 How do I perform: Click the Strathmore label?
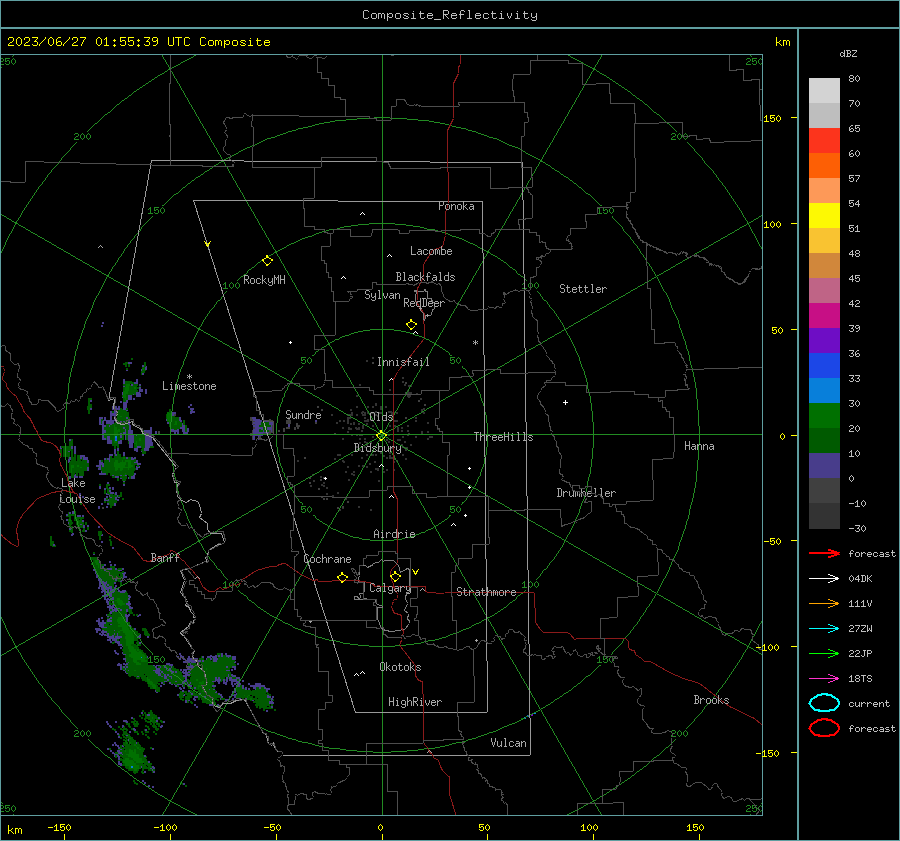click(486, 592)
